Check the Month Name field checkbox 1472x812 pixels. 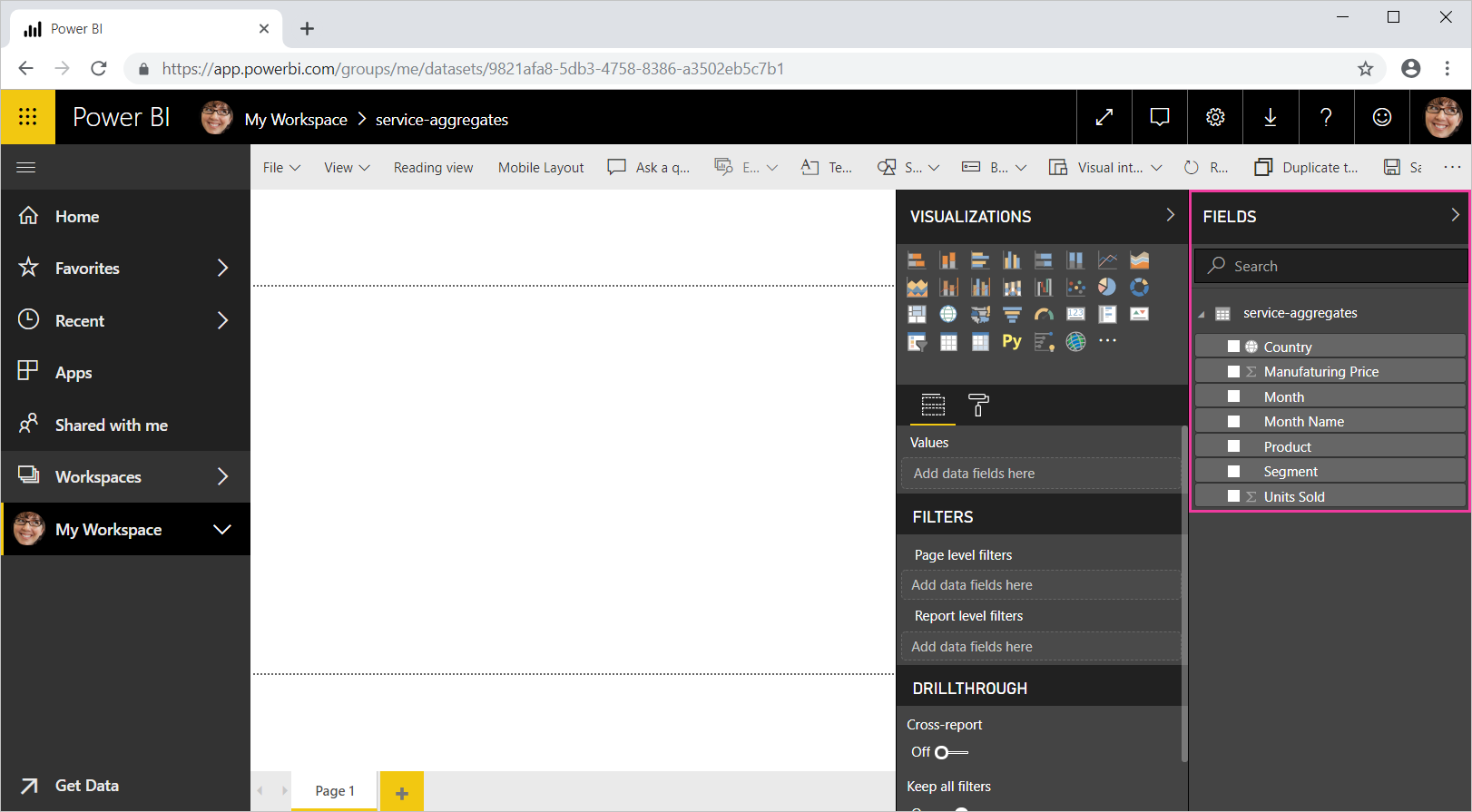click(1233, 421)
